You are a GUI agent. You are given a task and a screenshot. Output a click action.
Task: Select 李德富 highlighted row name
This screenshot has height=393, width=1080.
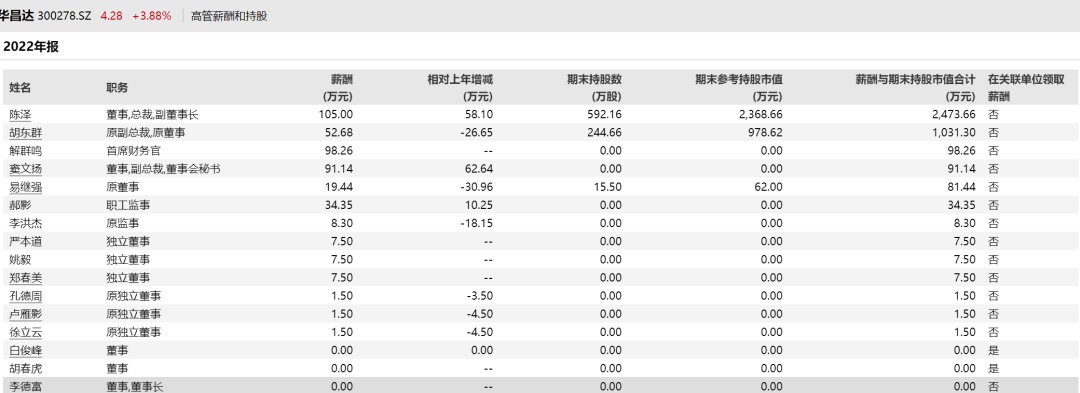pos(25,387)
